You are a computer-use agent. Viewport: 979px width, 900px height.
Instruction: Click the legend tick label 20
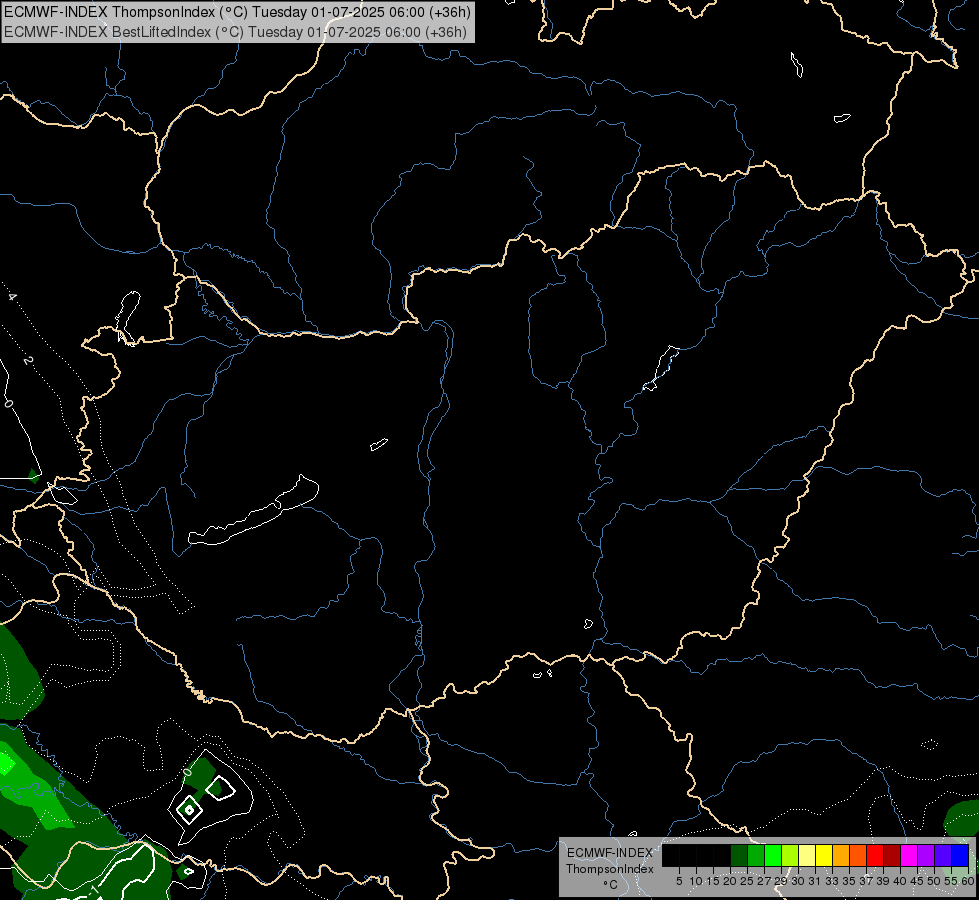coord(730,881)
